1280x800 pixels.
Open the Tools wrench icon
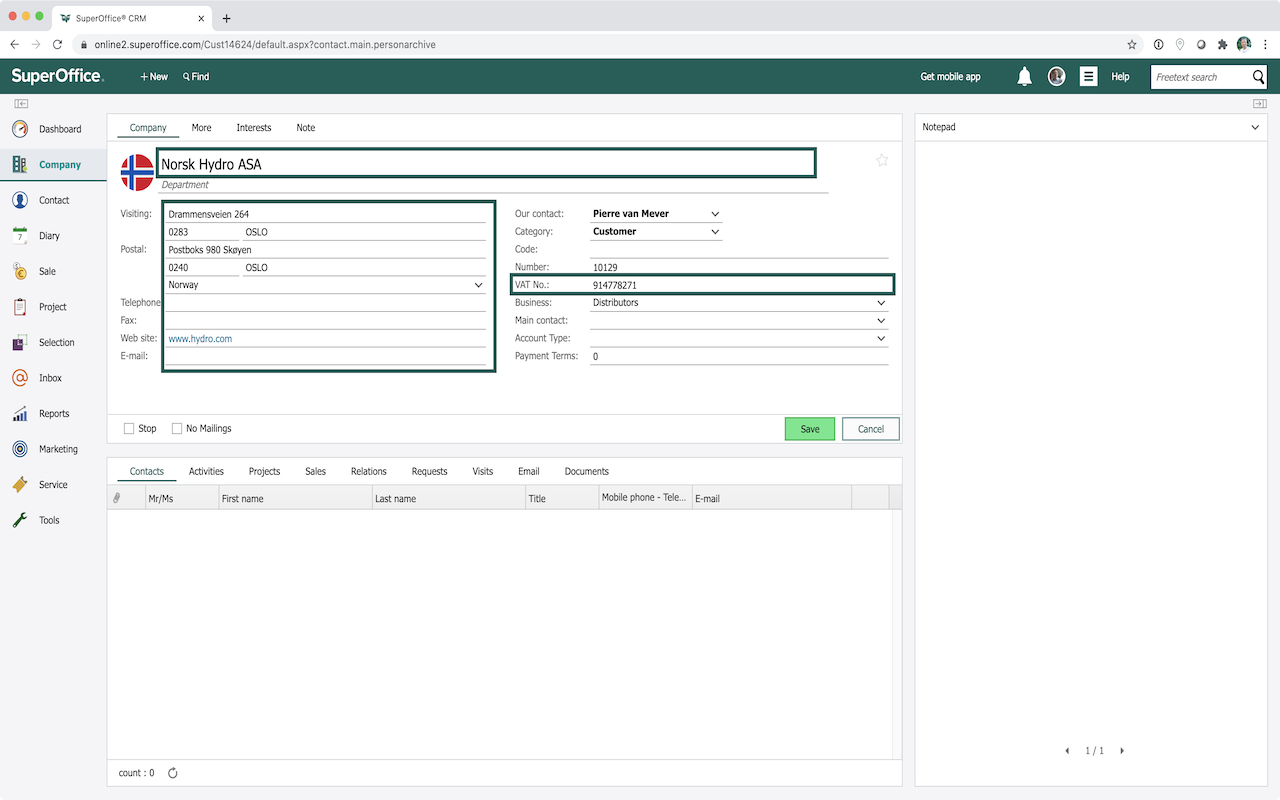tap(20, 520)
